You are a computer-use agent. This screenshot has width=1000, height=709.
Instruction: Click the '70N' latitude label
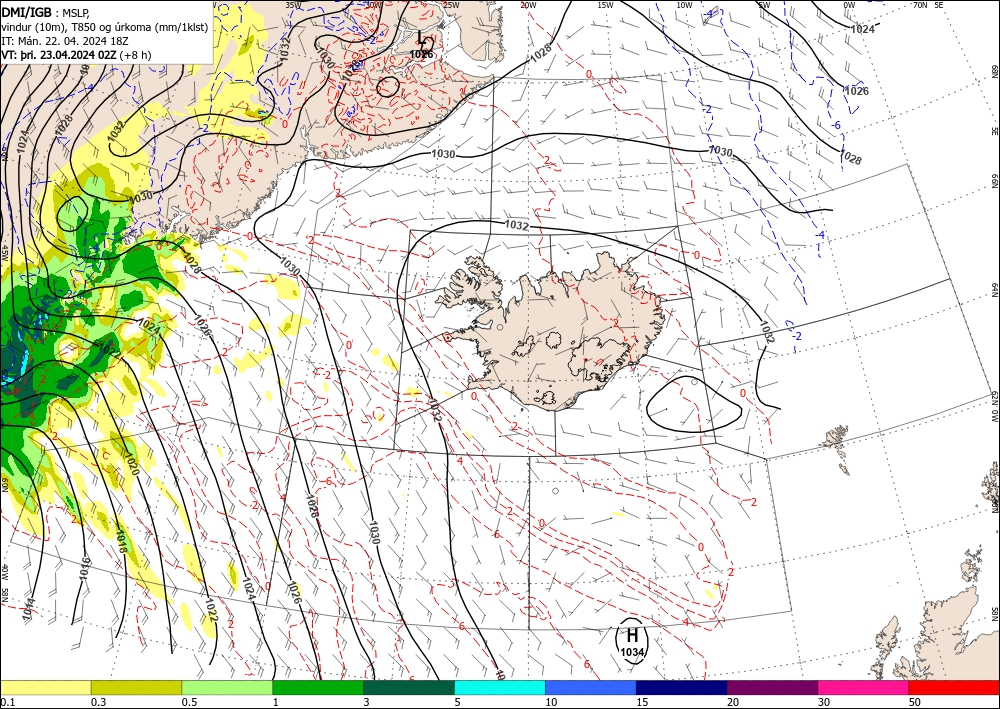tap(920, 5)
